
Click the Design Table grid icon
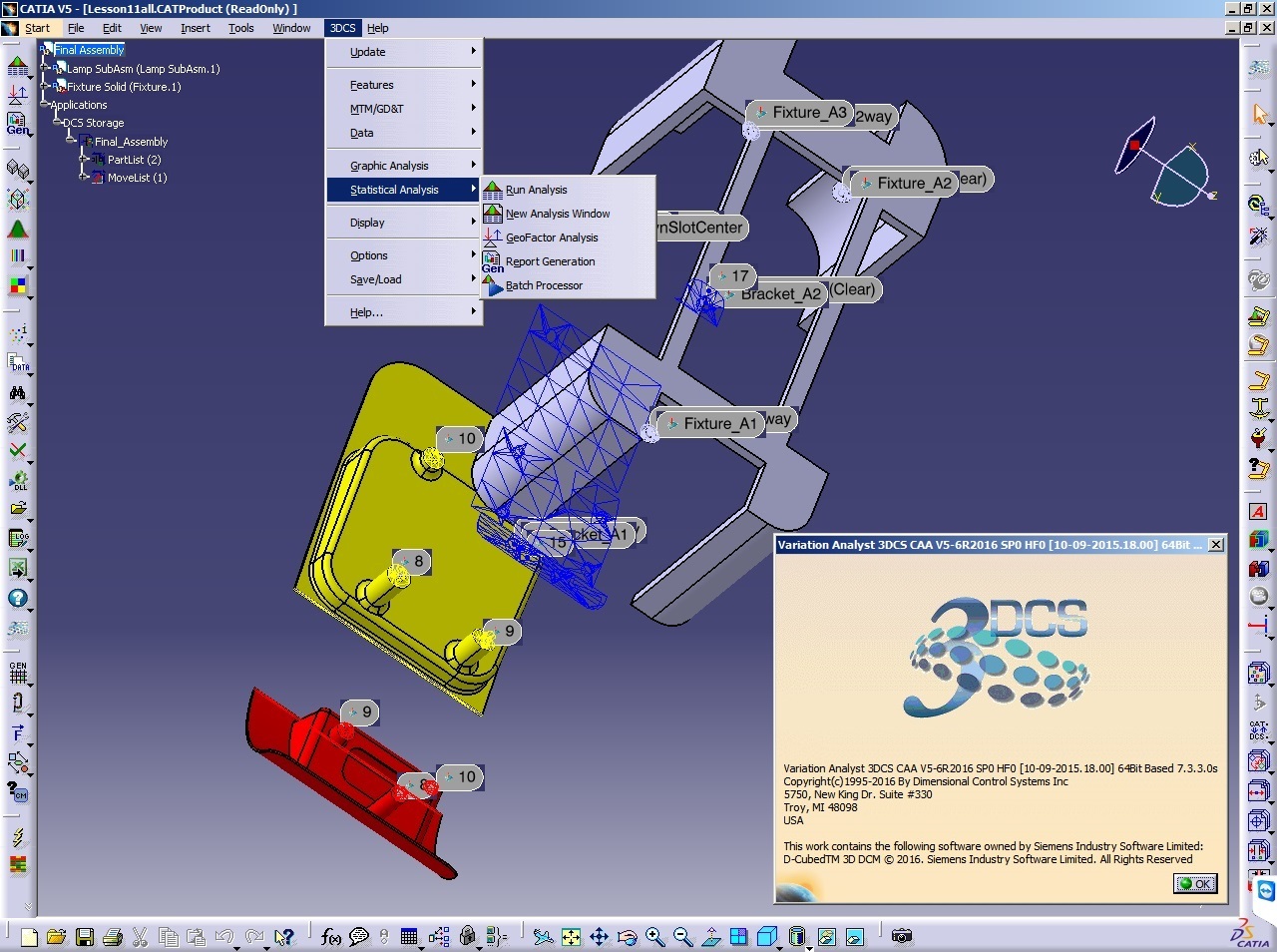coord(409,936)
